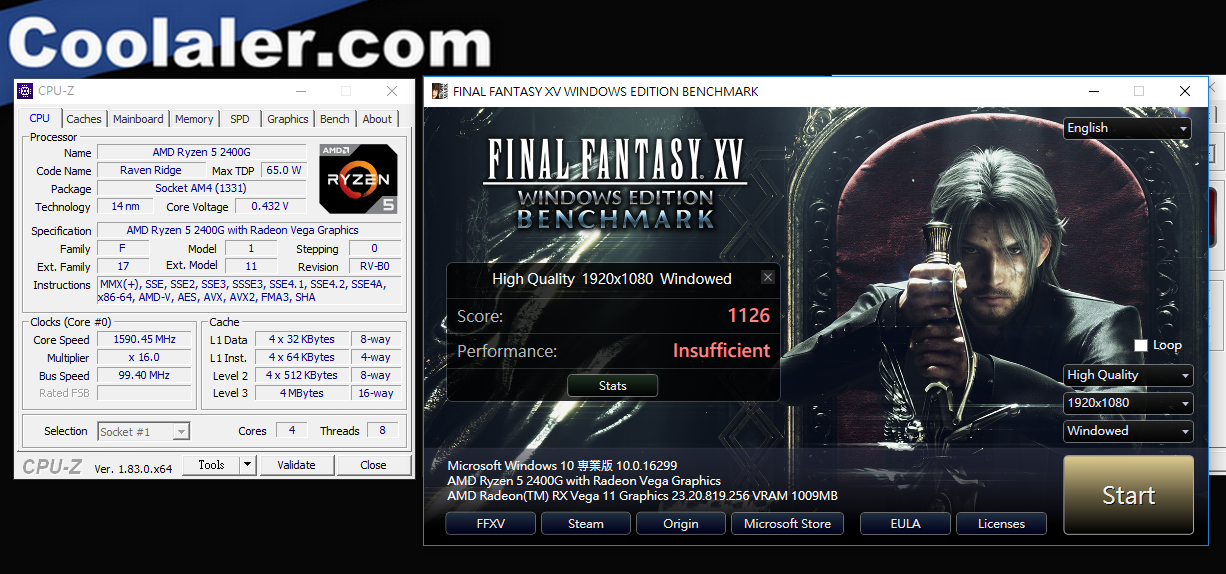Click the Insufficient performance rating text
Image resolution: width=1226 pixels, height=574 pixels.
[721, 351]
